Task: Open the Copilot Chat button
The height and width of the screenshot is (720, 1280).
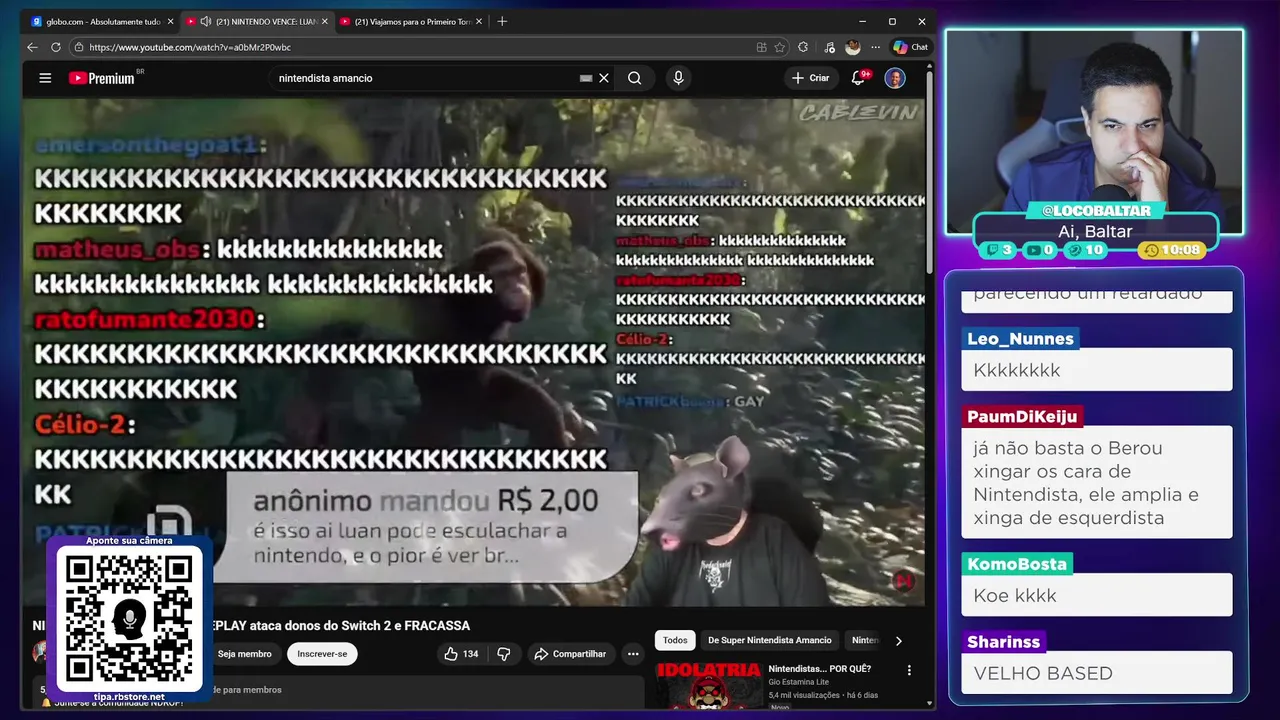Action: pos(911,47)
